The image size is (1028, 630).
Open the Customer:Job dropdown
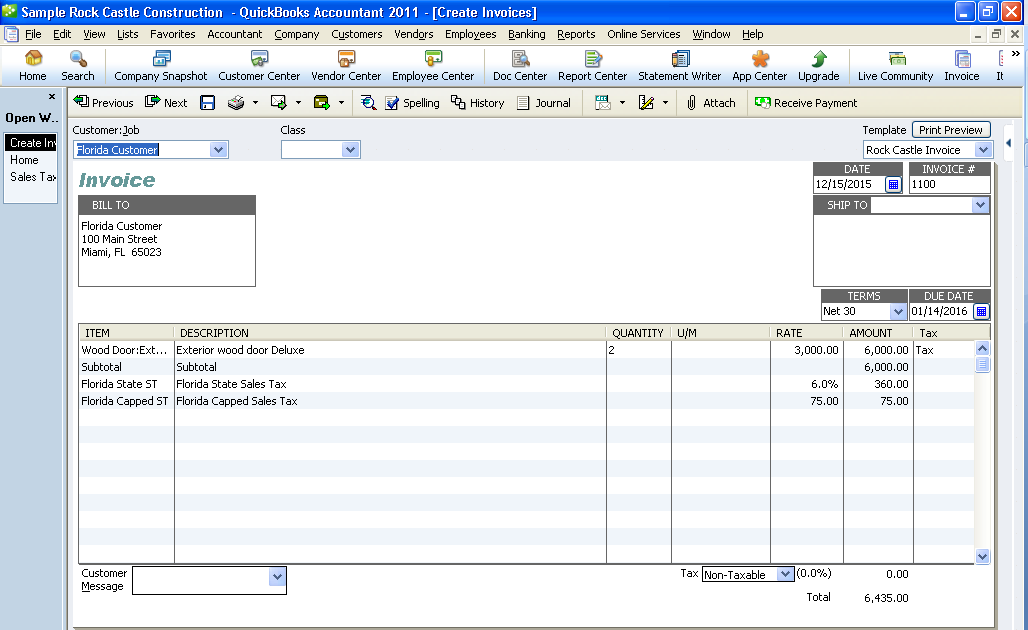pyautogui.click(x=218, y=149)
